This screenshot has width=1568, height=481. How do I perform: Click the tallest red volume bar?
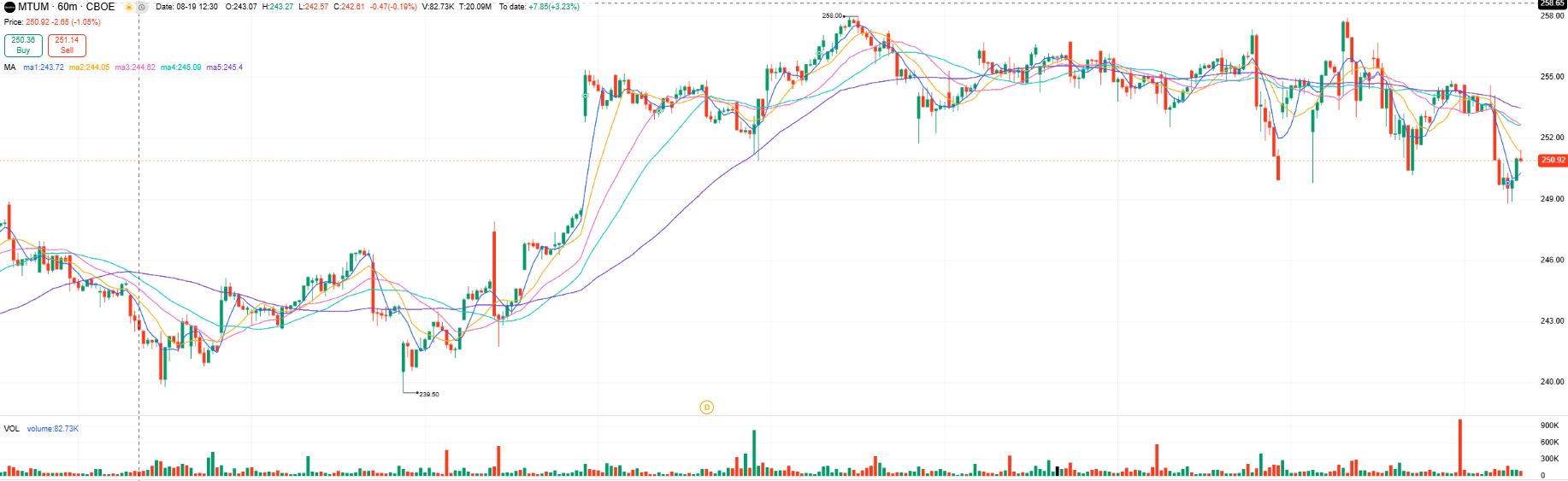1459,447
